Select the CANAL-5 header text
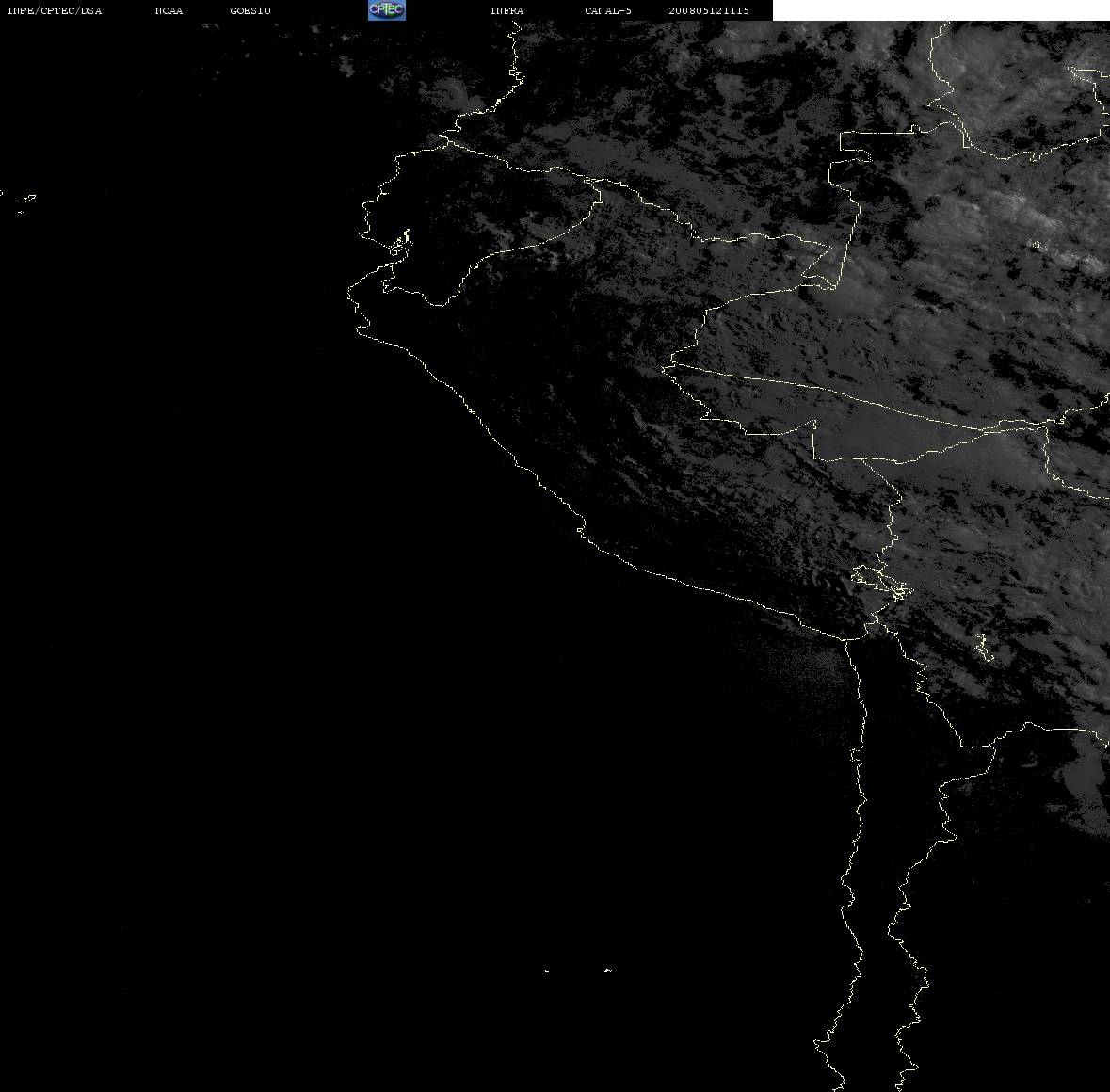The height and width of the screenshot is (1092, 1110). [x=608, y=10]
